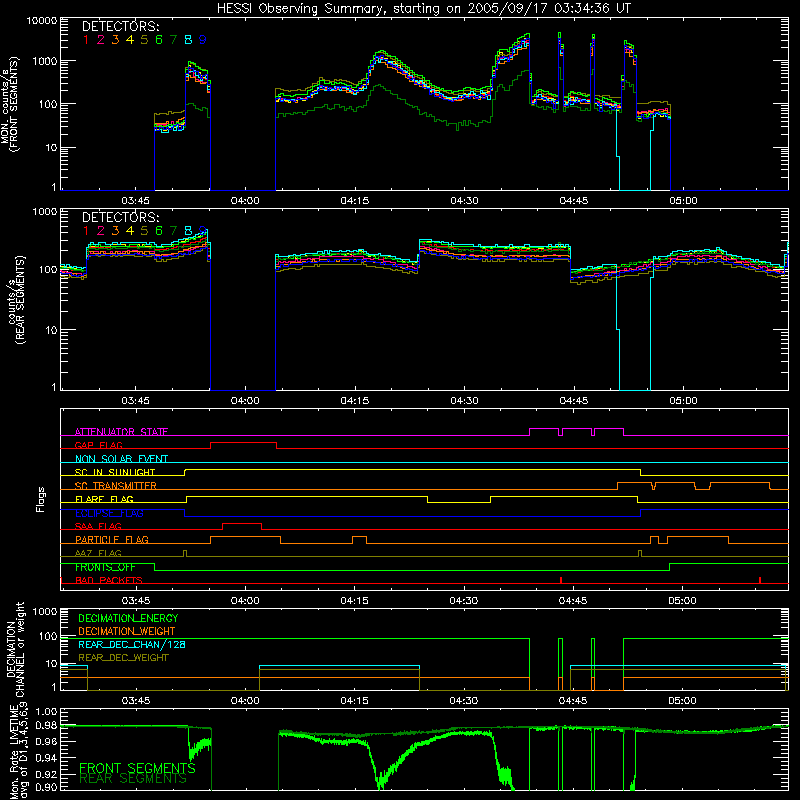Click 04:00 tick under decimation plot

tap(245, 701)
